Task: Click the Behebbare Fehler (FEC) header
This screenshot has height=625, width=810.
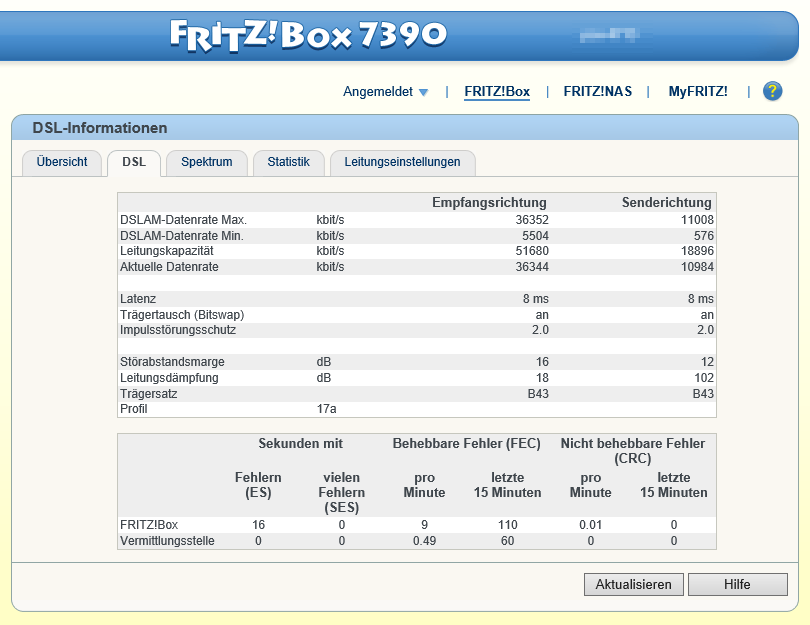Action: pos(468,443)
